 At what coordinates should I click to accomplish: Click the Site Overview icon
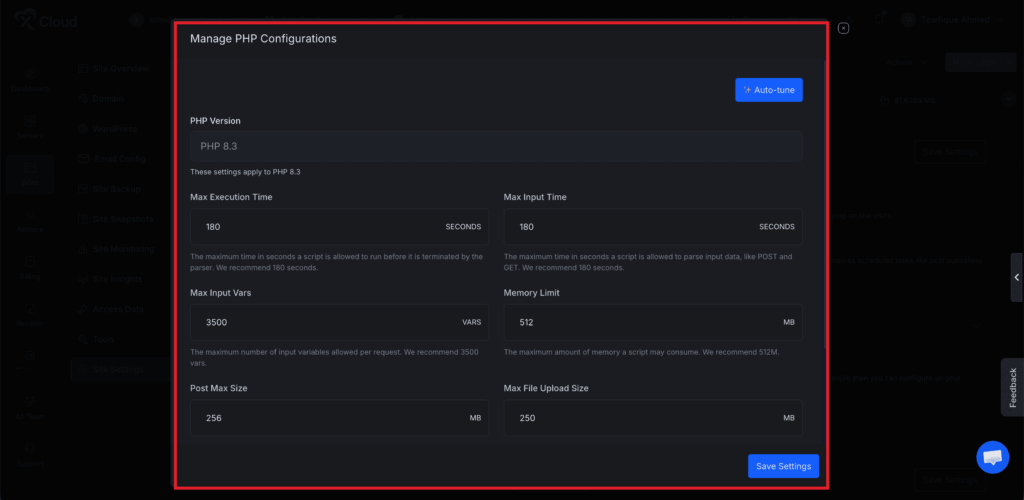click(84, 68)
